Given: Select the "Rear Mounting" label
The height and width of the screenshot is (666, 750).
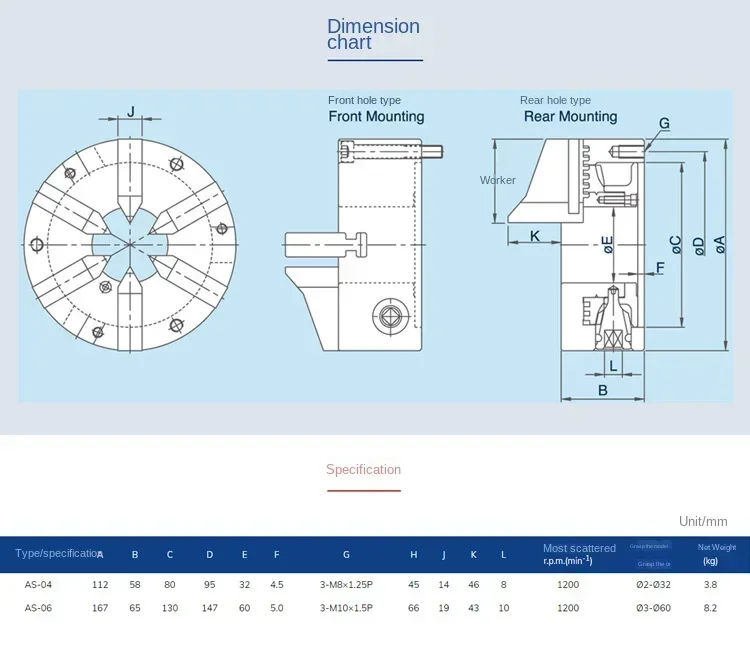Looking at the screenshot, I should click(570, 116).
